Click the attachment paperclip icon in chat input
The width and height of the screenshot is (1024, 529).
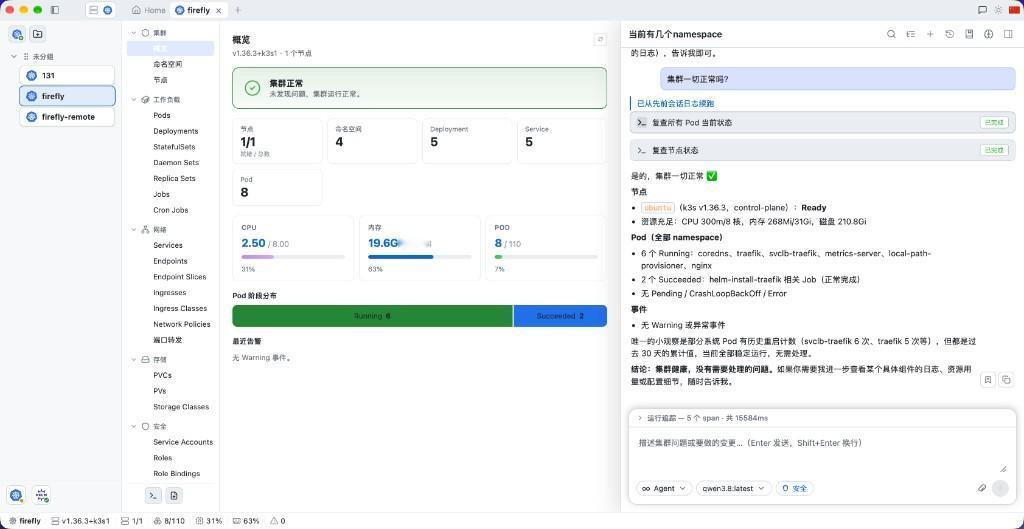coord(981,488)
